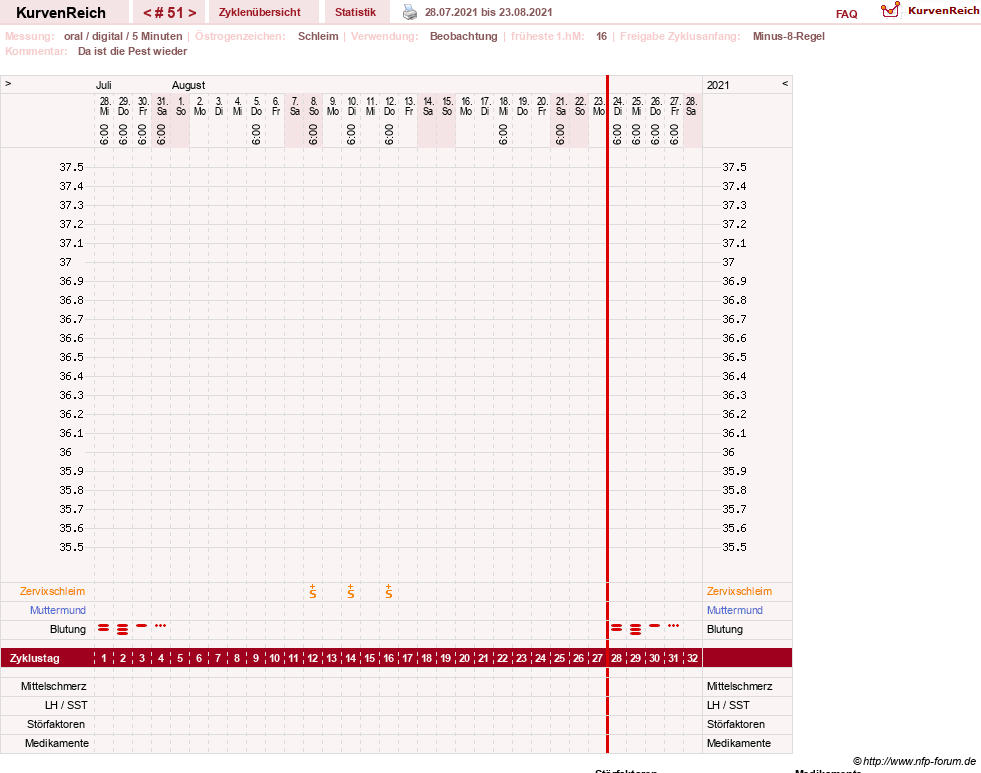
Task: Click measurement value oral / digital / 5 Minuten
Action: 123,36
